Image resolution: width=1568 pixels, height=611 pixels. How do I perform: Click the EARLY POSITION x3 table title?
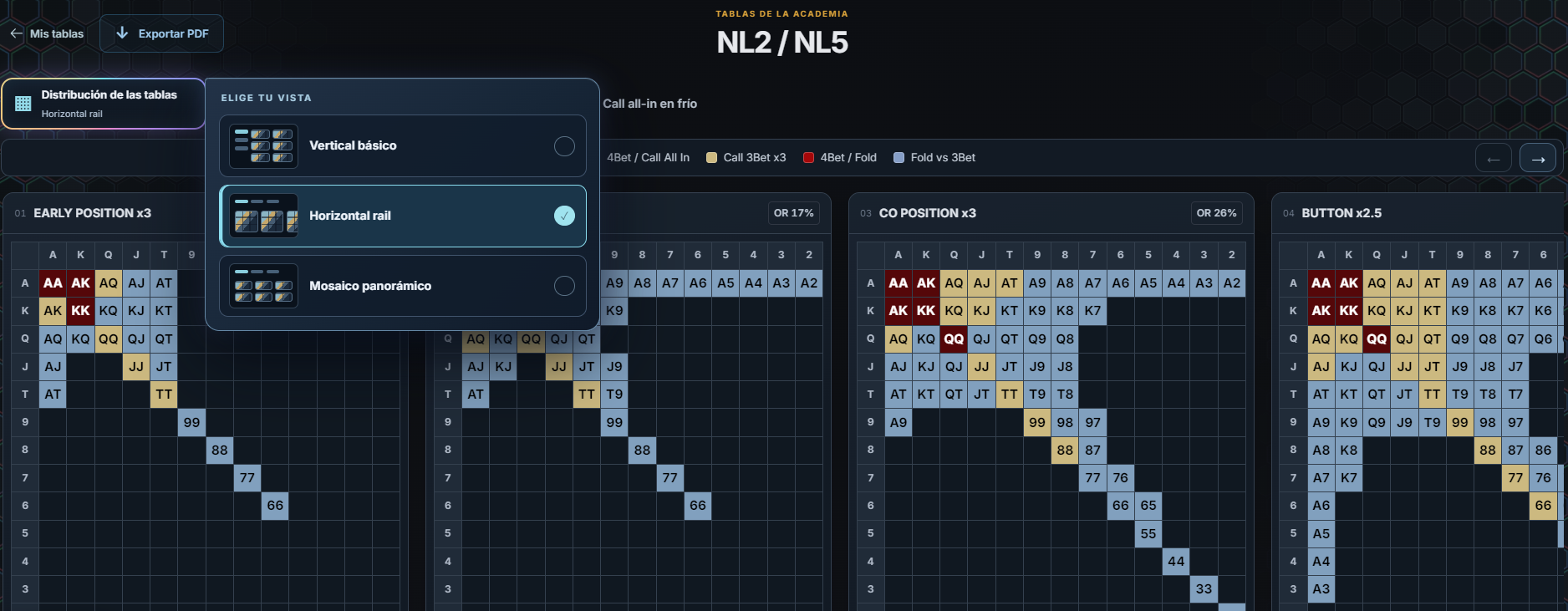click(x=92, y=213)
